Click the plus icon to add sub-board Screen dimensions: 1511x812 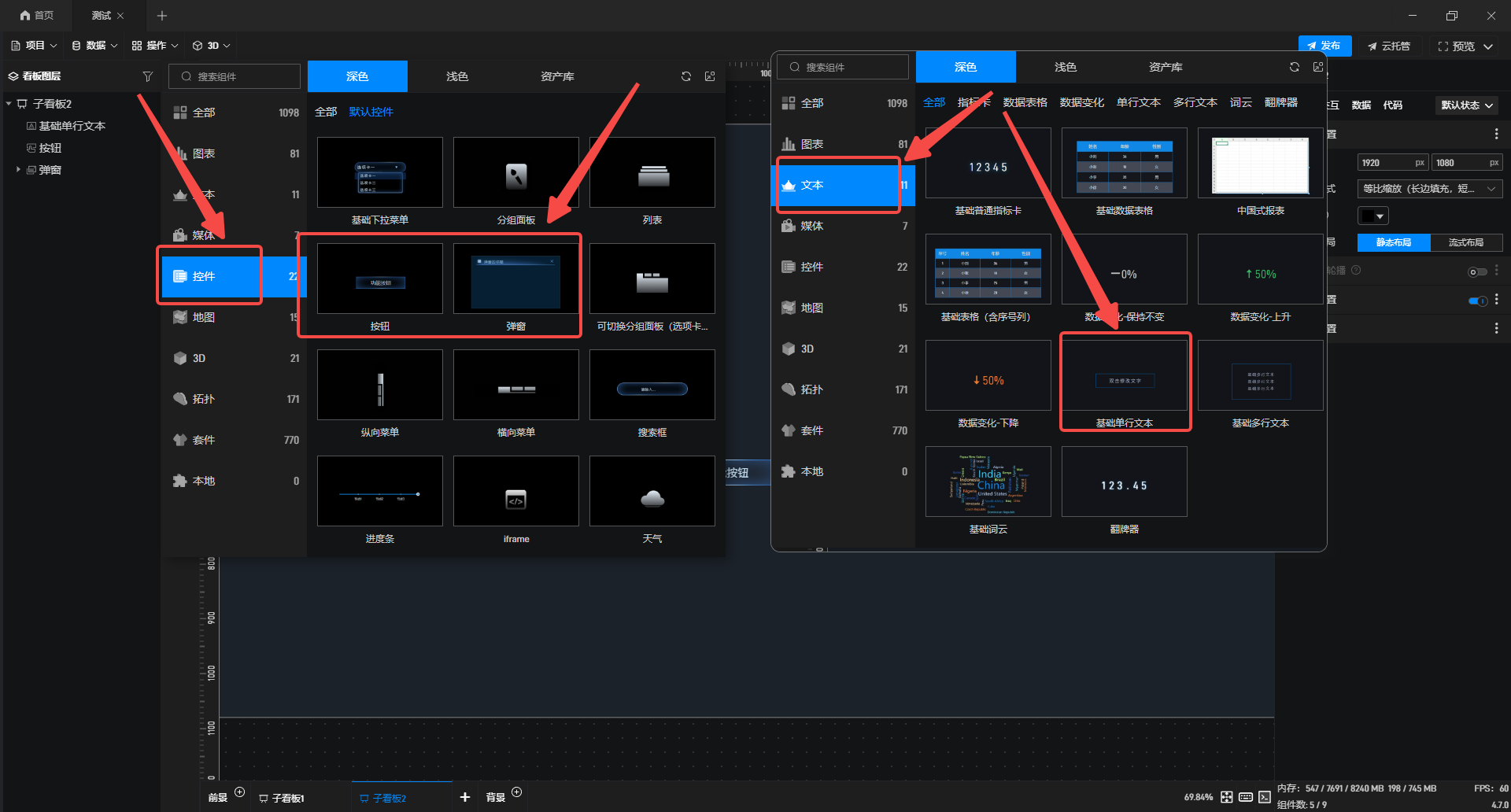[465, 797]
